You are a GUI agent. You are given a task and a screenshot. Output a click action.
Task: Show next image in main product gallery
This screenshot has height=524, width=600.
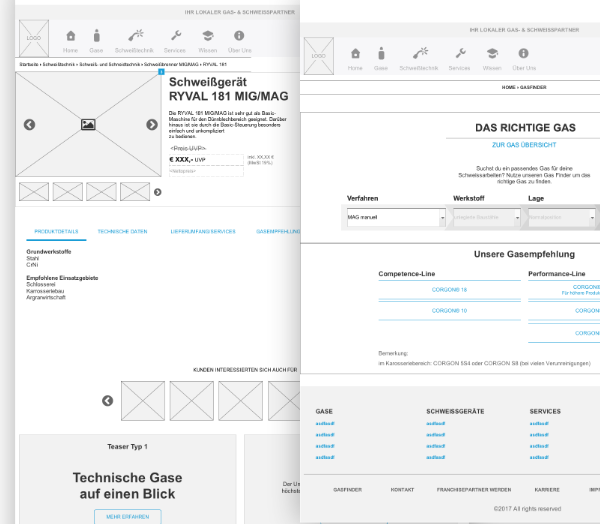coord(152,125)
